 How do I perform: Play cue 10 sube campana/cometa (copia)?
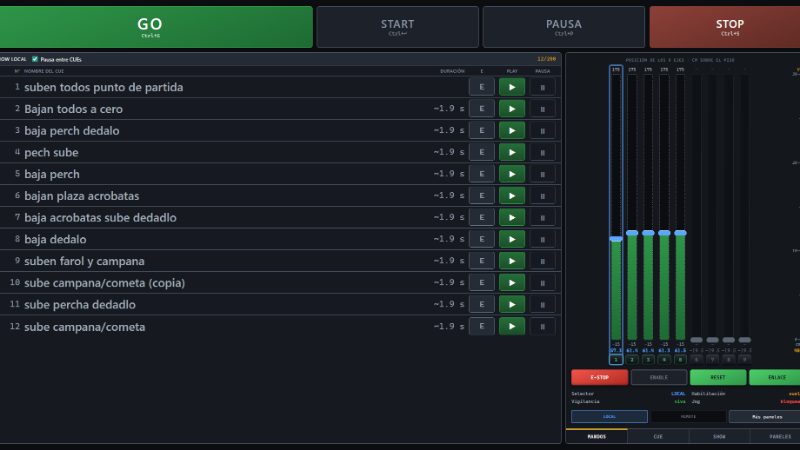pyautogui.click(x=512, y=283)
